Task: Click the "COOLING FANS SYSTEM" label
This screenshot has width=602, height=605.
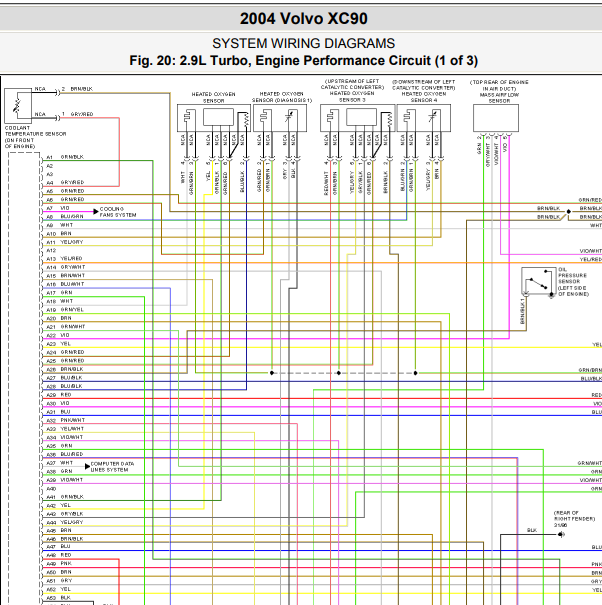Action: (118, 211)
